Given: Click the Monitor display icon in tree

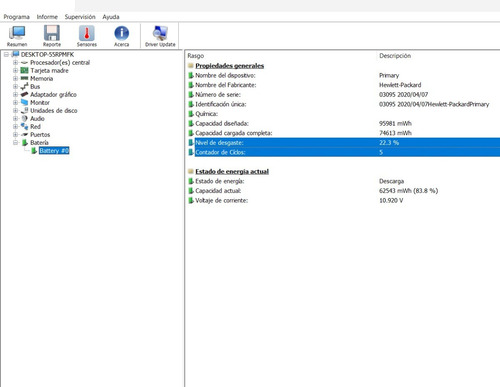Looking at the screenshot, I should (x=24, y=102).
